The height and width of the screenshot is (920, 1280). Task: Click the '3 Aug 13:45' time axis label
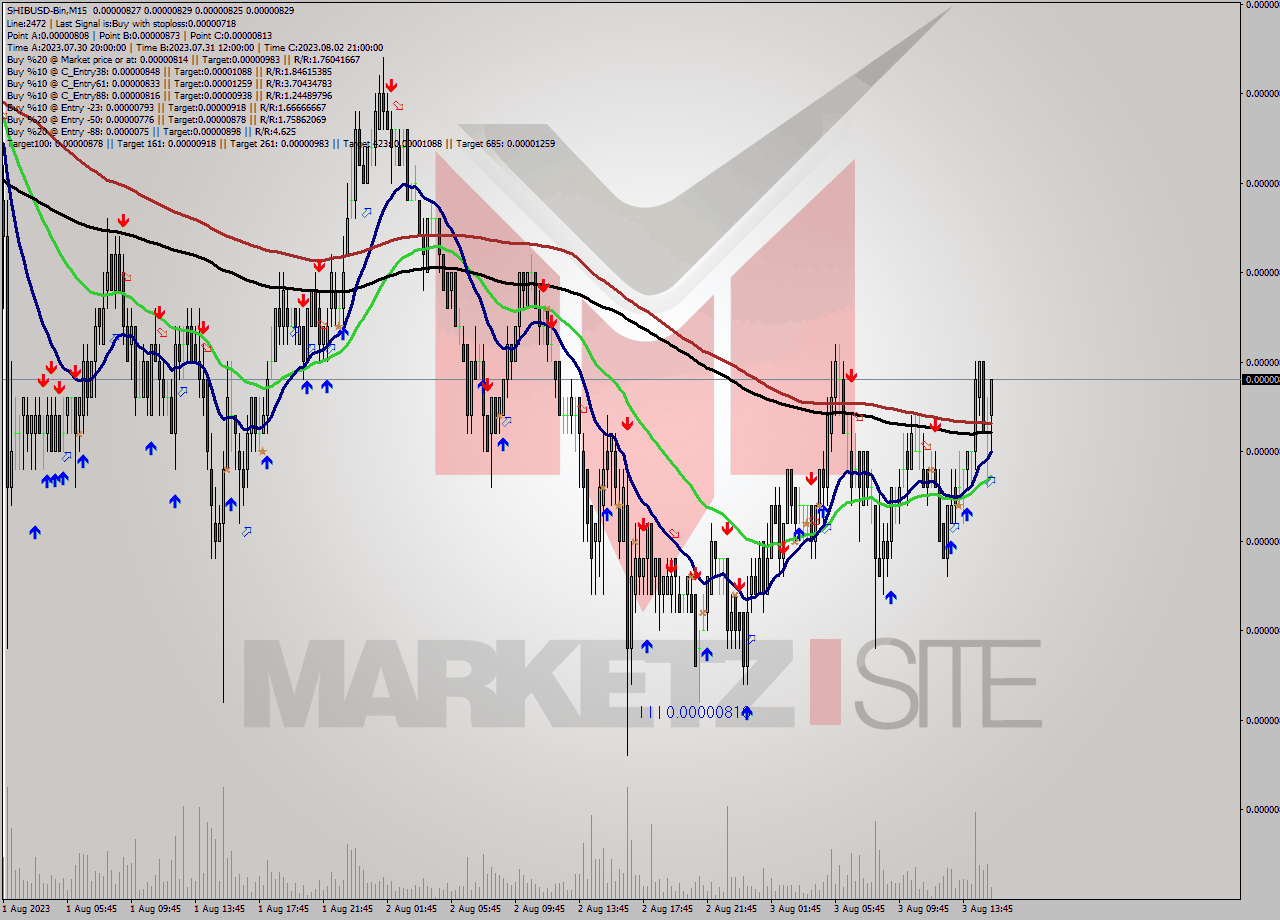(x=987, y=909)
